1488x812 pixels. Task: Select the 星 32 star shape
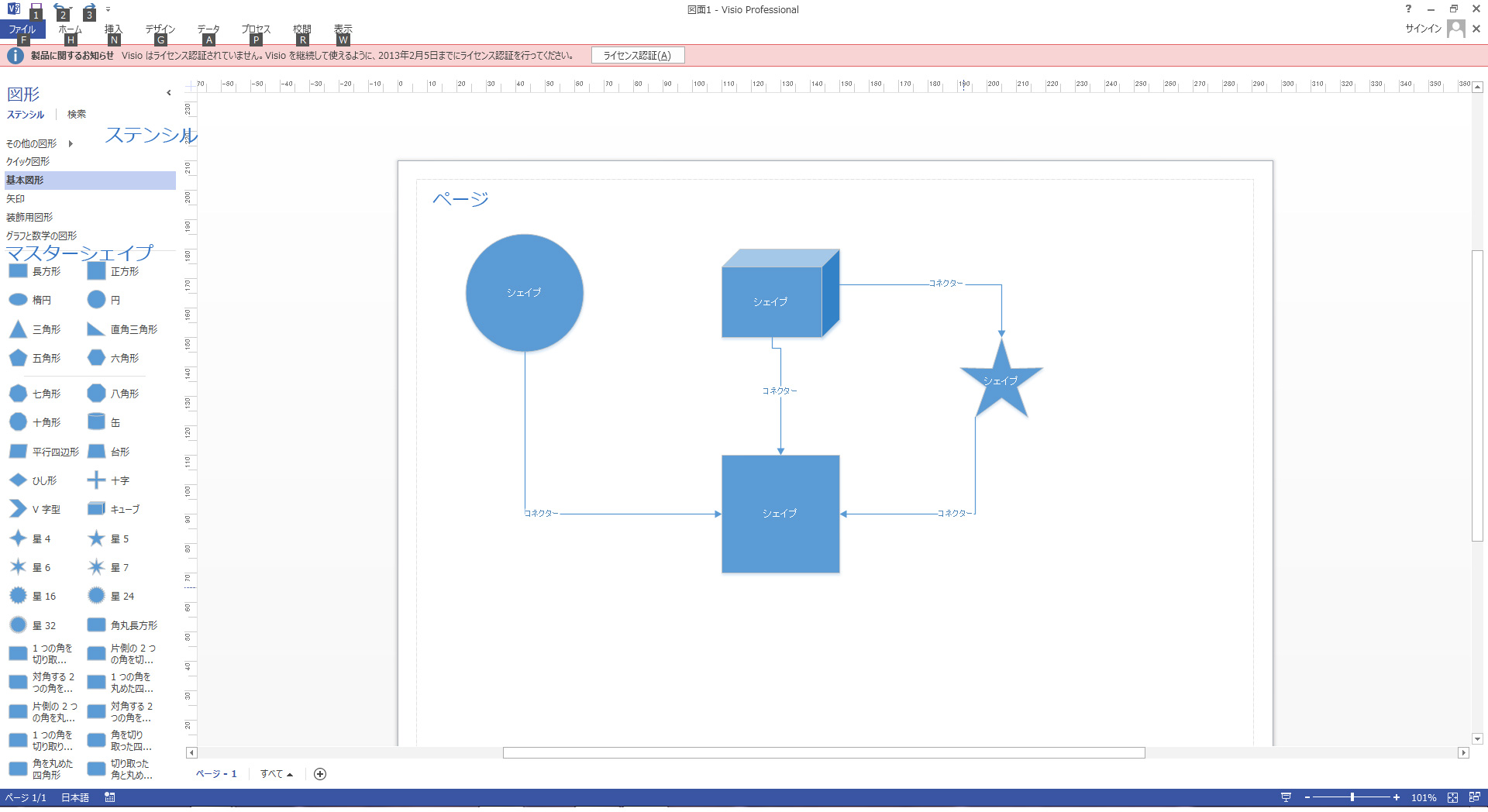coord(33,625)
